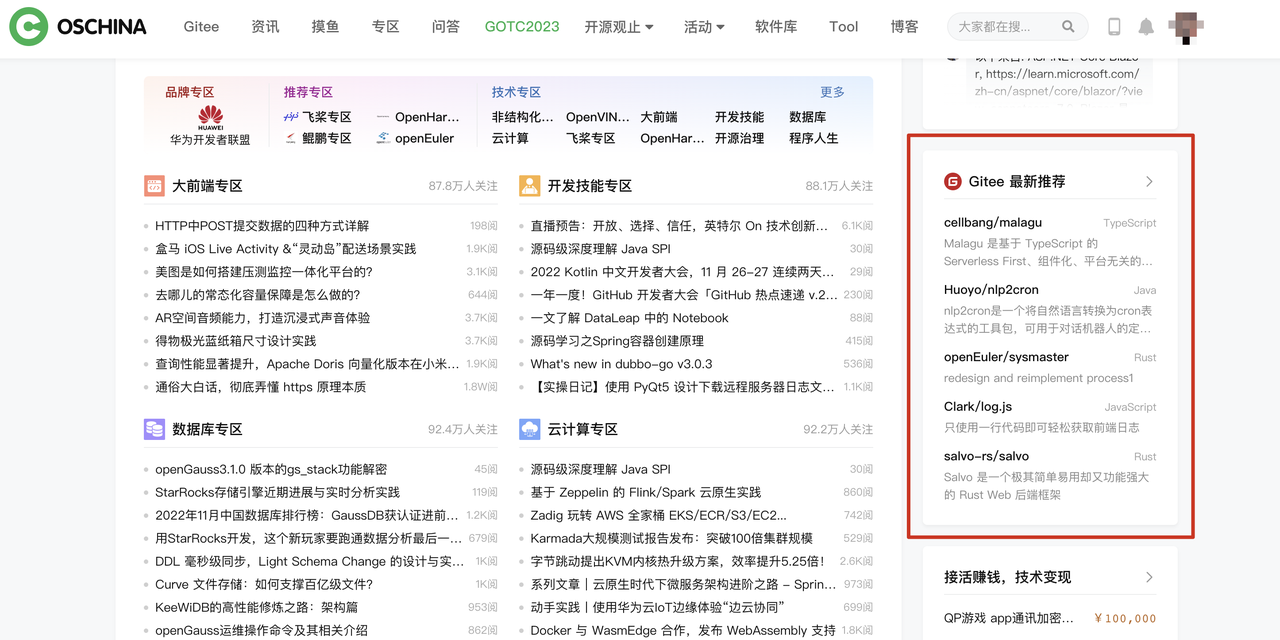The height and width of the screenshot is (640, 1280).
Task: Click the Huawei developer alliance logo
Action: (210, 117)
